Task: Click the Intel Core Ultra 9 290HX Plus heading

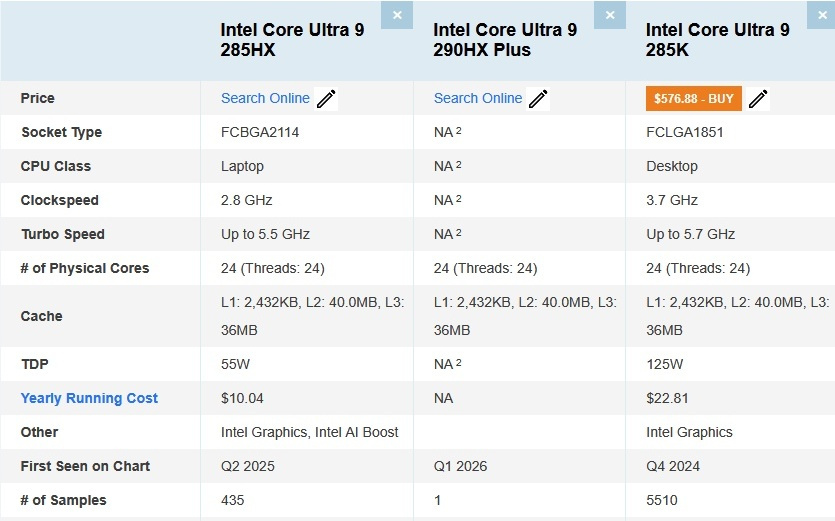Action: [x=505, y=39]
